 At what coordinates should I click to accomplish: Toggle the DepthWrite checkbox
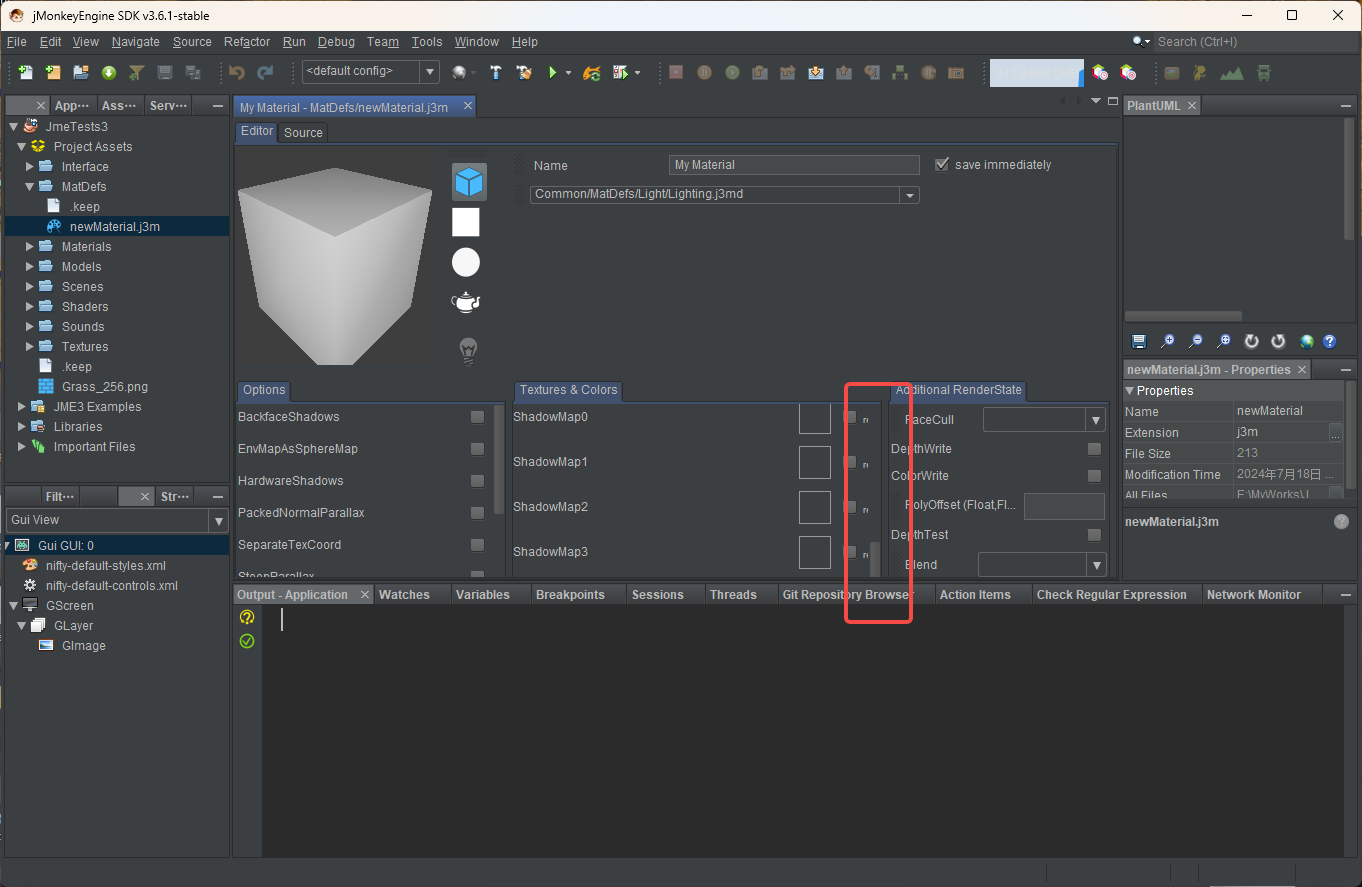(1094, 449)
